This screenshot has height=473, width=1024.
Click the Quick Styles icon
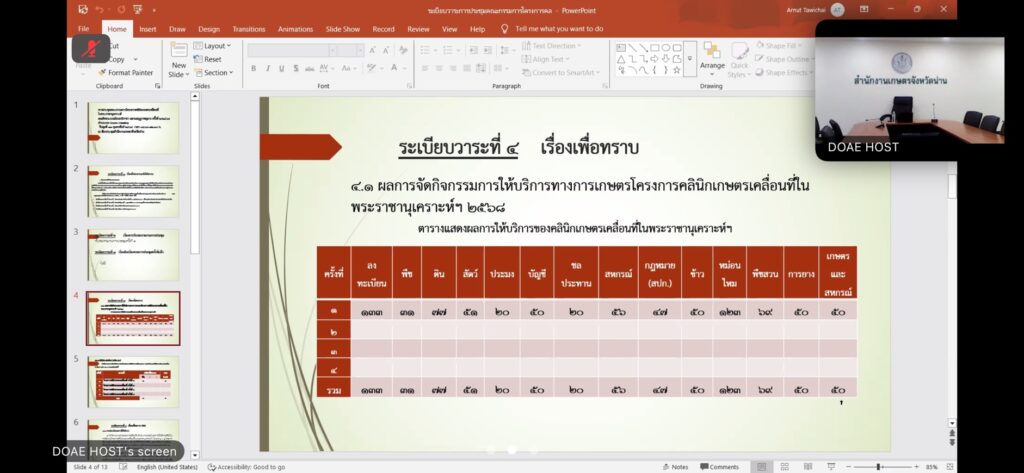(738, 60)
